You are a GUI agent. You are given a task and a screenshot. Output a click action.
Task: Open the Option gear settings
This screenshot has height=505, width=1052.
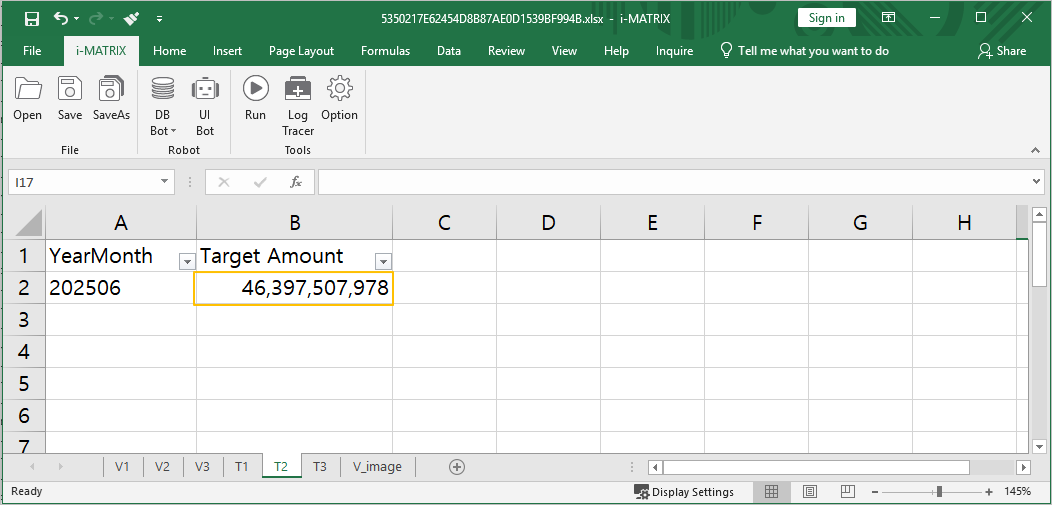(340, 90)
